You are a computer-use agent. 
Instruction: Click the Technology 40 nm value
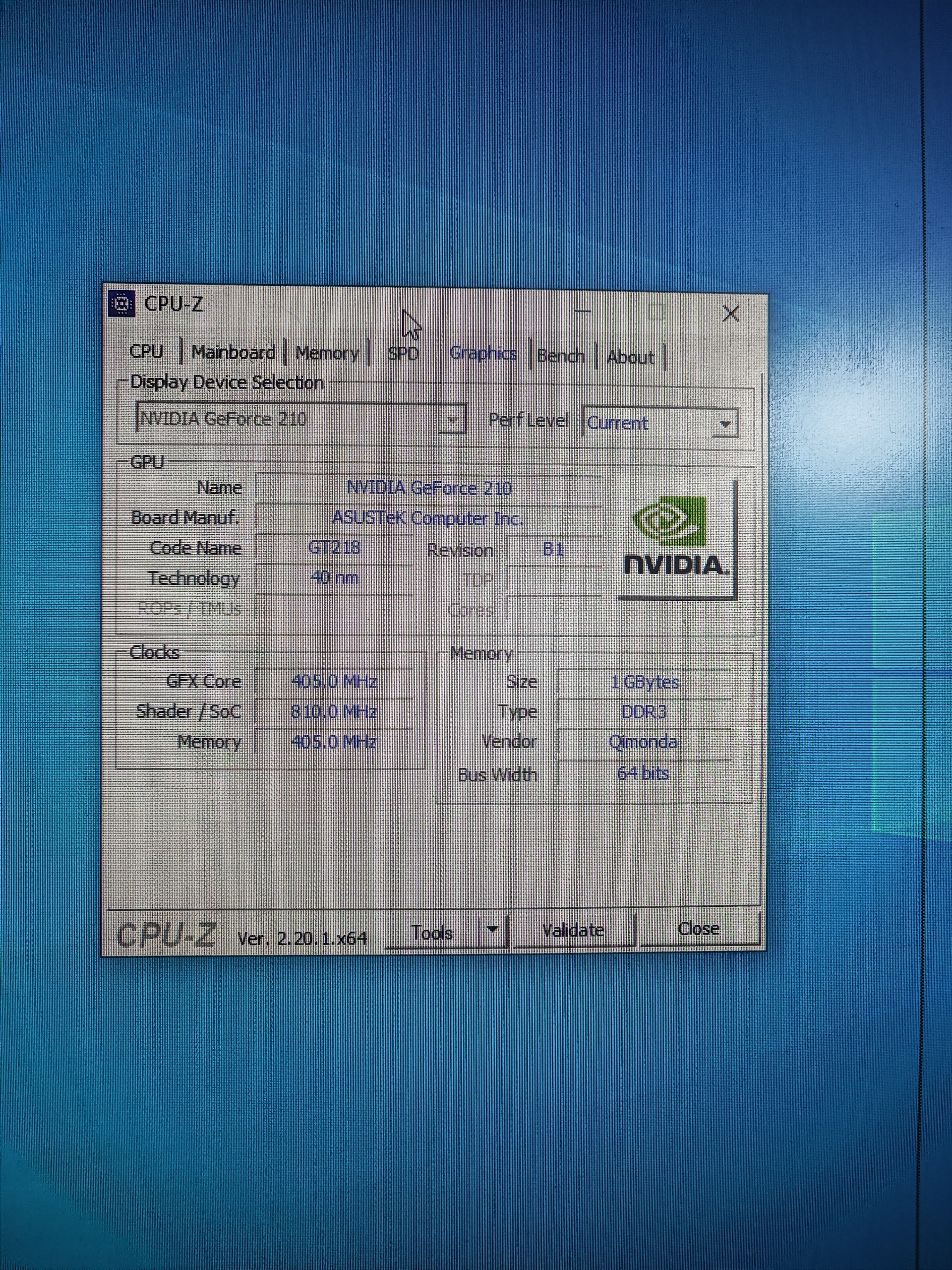334,578
